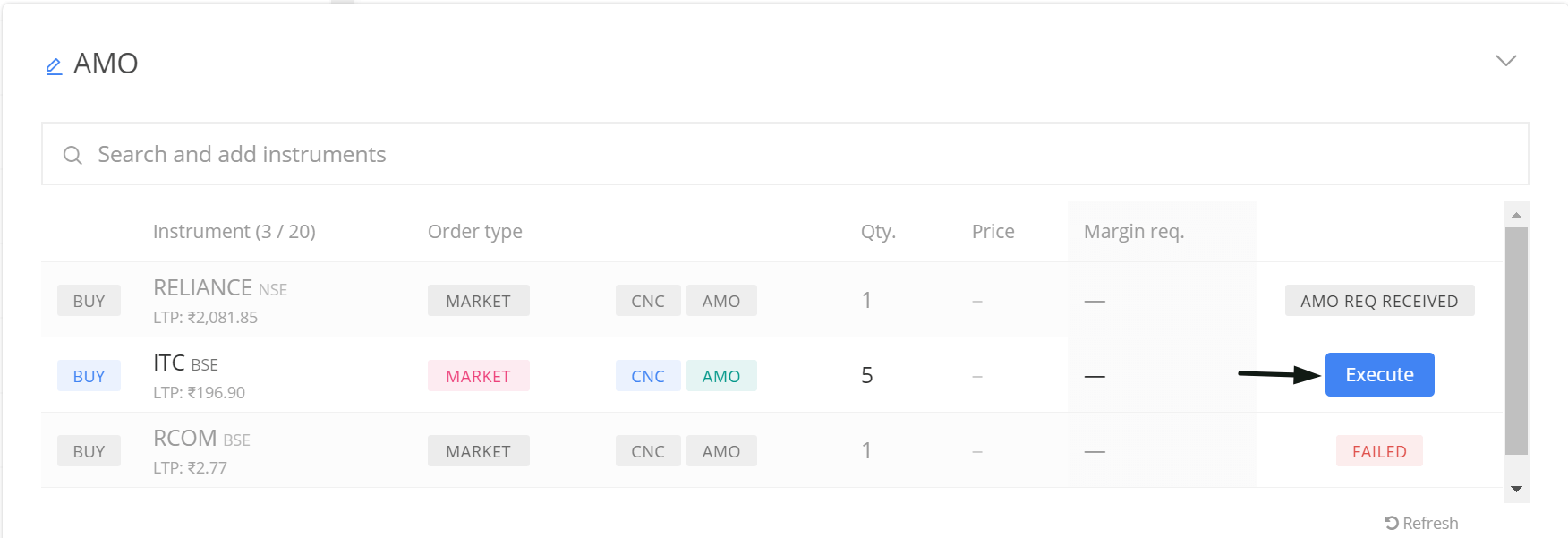Click the search magnifier icon
This screenshot has width=1568, height=538.
click(72, 155)
